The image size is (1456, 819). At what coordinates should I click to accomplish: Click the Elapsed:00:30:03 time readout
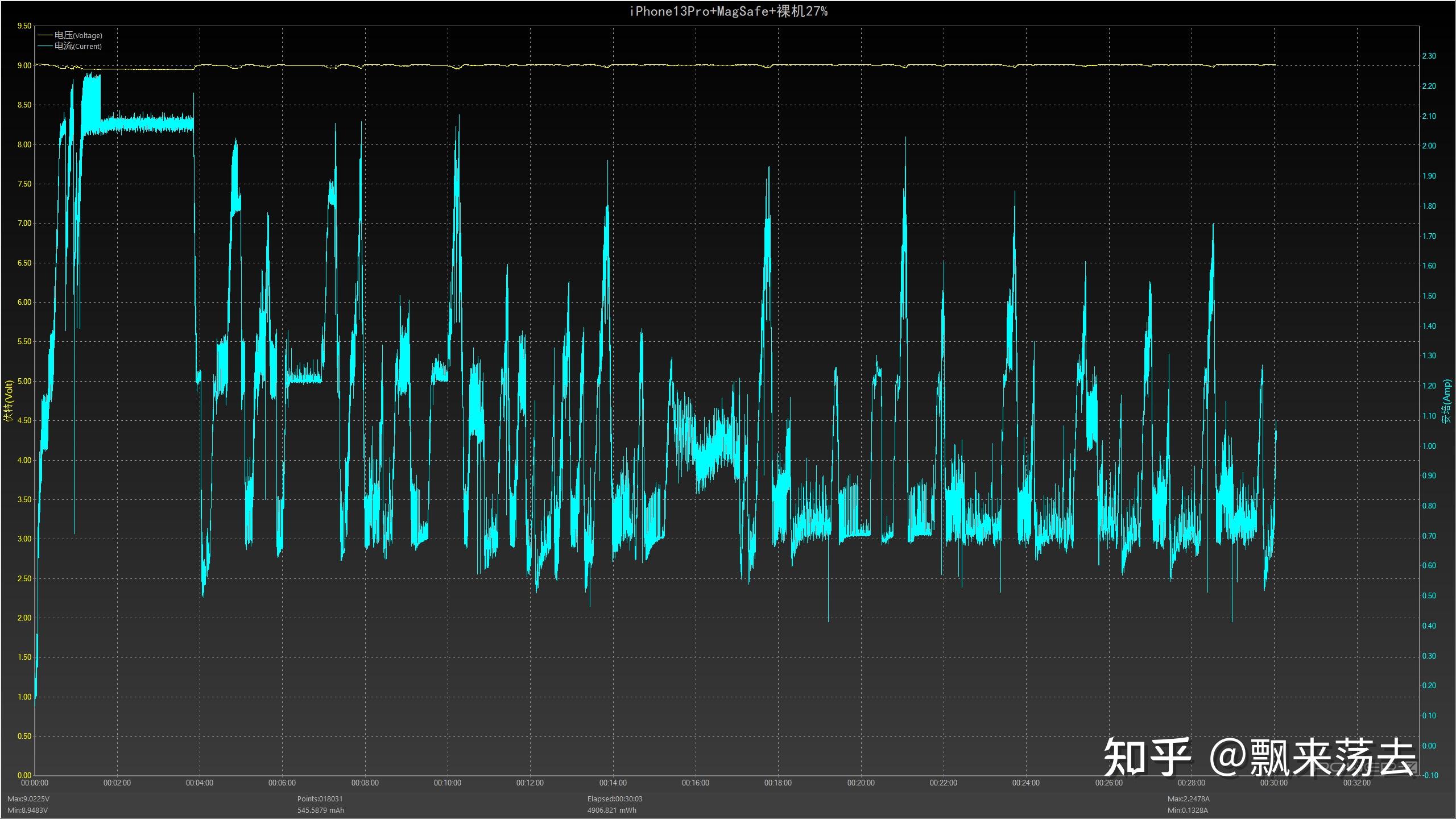615,799
